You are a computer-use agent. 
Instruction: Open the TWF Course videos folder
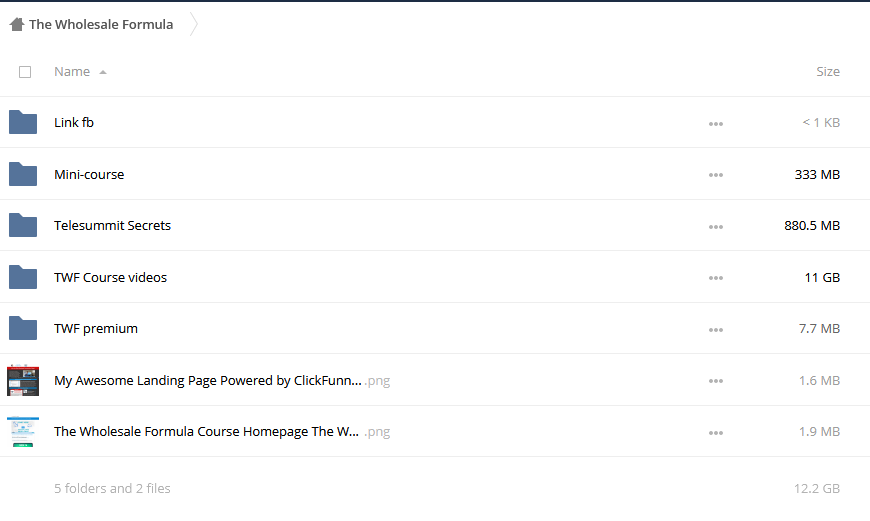pos(110,277)
